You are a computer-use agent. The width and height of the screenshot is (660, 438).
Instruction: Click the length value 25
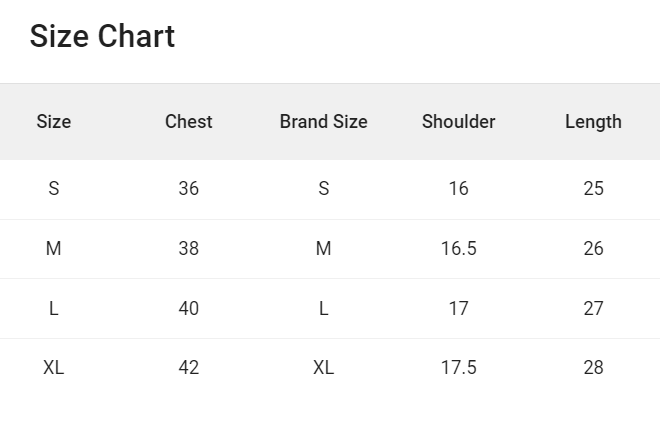(x=593, y=189)
